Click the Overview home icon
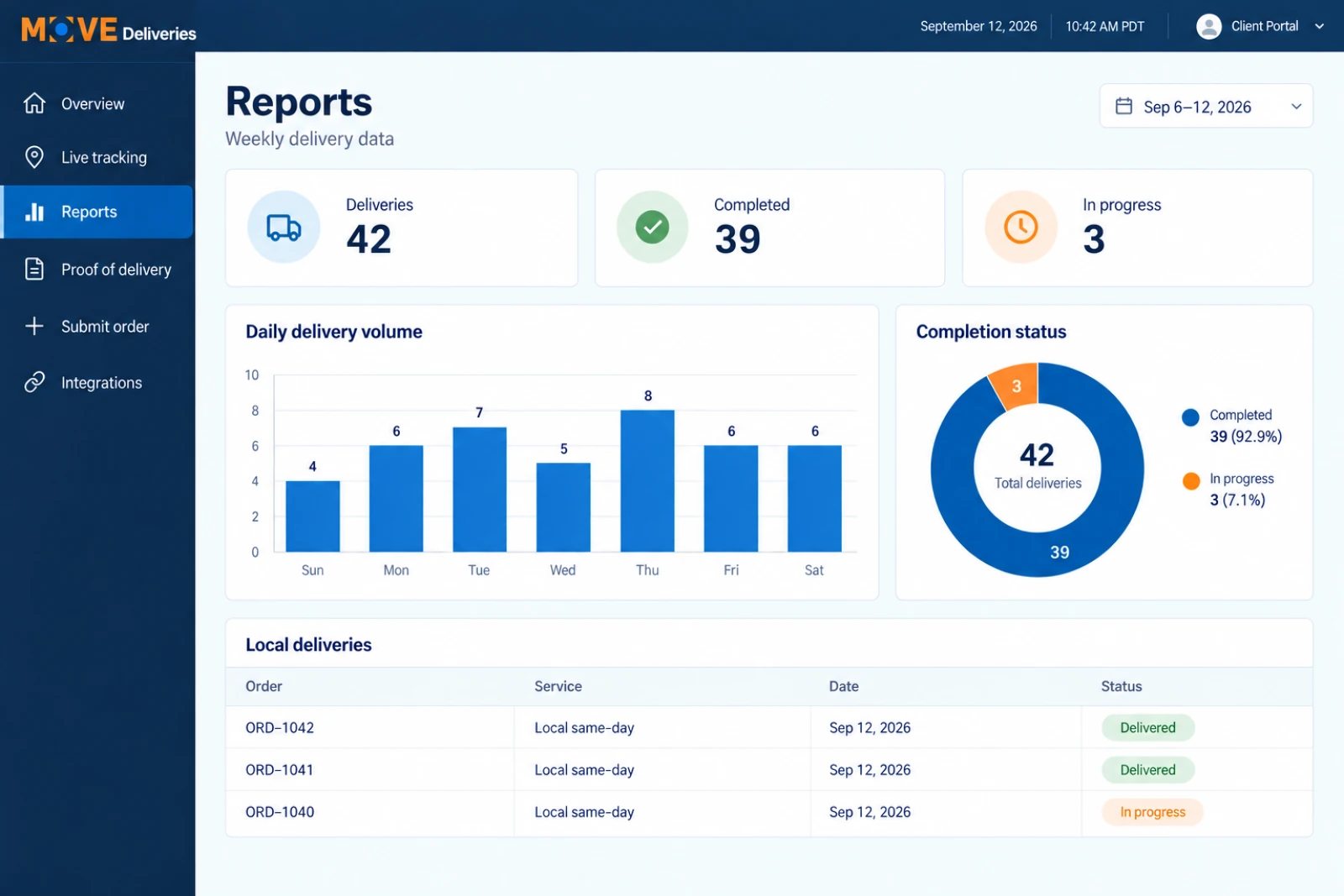Screen dimensions: 1344x896 coord(34,103)
